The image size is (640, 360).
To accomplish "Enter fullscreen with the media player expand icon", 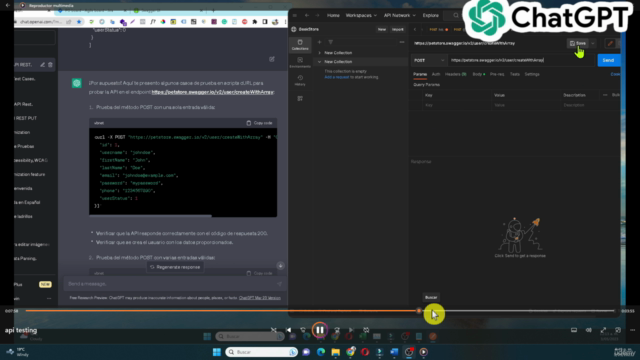I will [603, 330].
